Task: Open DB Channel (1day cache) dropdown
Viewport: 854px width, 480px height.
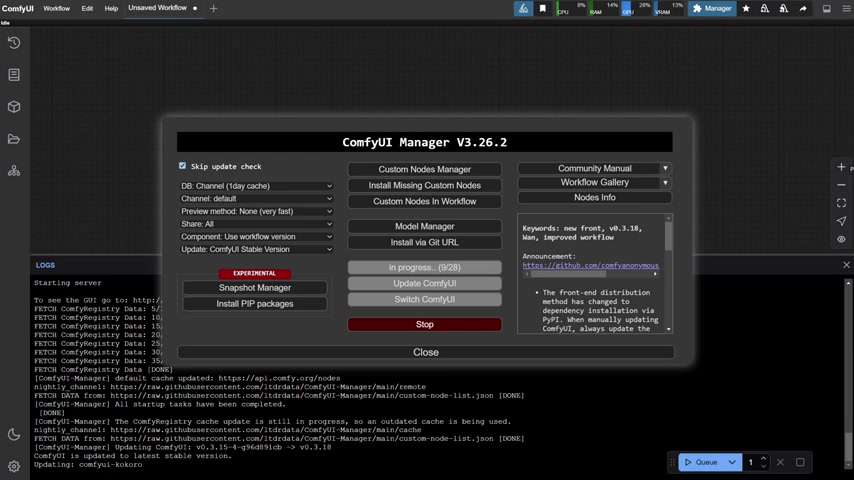Action: [x=256, y=186]
